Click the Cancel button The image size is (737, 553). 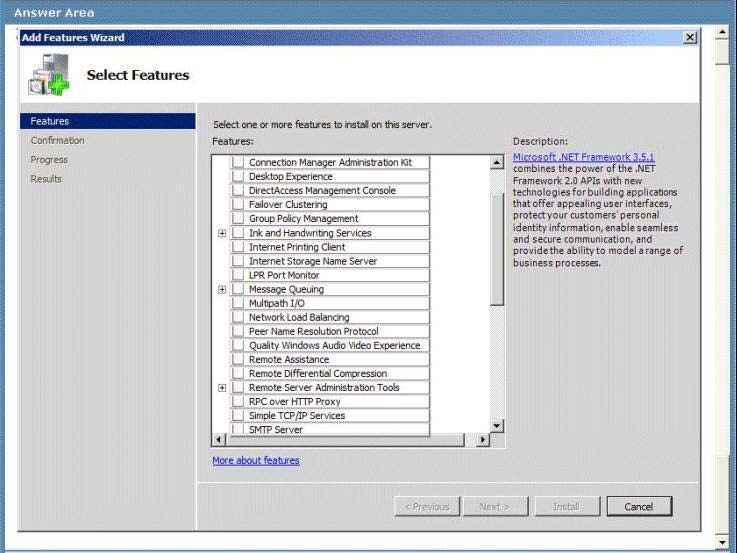tap(639, 506)
